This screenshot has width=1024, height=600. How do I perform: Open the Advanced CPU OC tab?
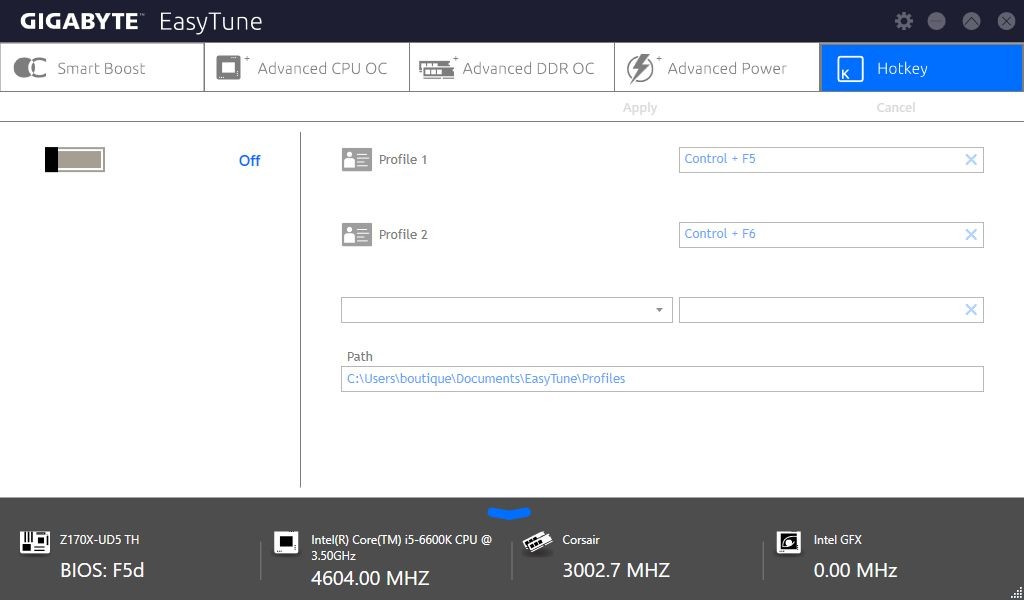click(307, 68)
